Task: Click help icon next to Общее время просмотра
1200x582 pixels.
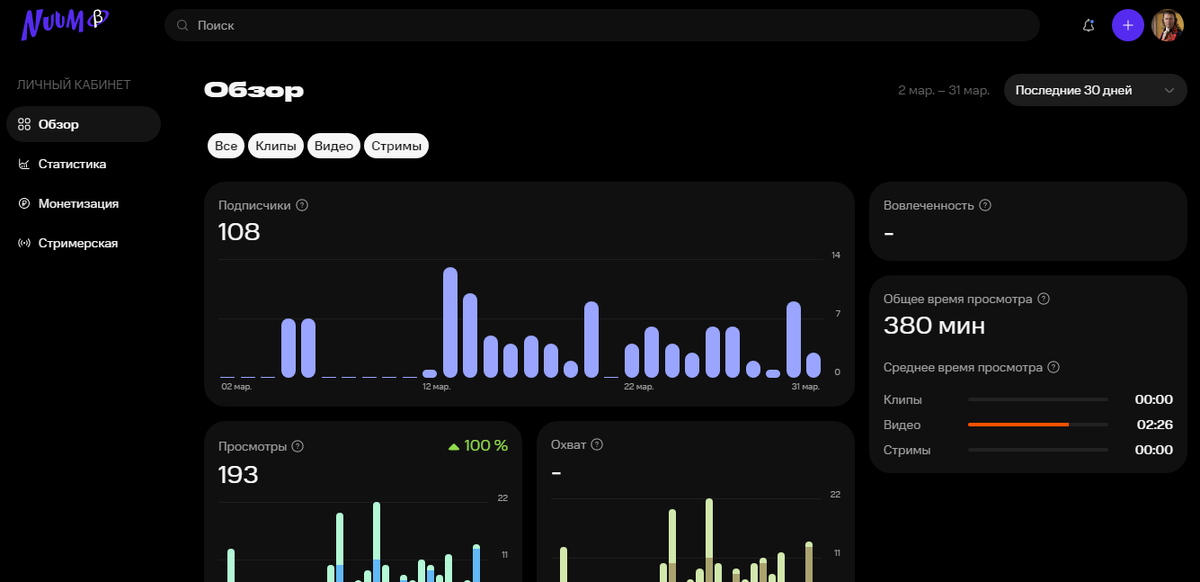Action: 1044,299
